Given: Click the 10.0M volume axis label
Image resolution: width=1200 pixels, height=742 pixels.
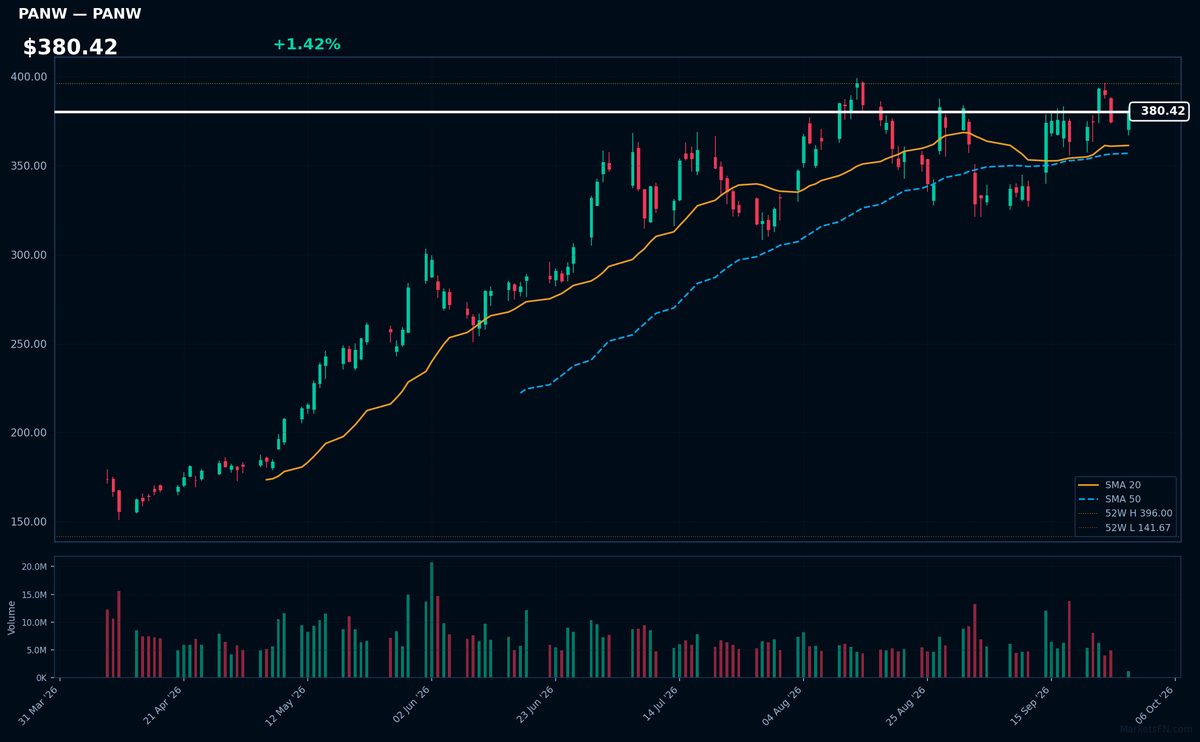Looking at the screenshot, I should [x=35, y=622].
